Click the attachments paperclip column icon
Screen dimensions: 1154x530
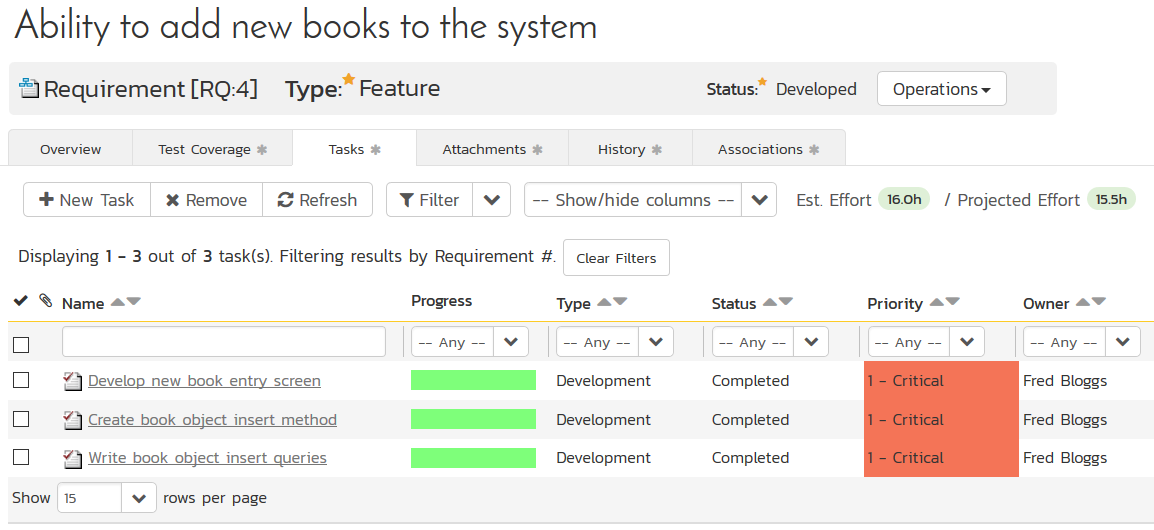45,301
